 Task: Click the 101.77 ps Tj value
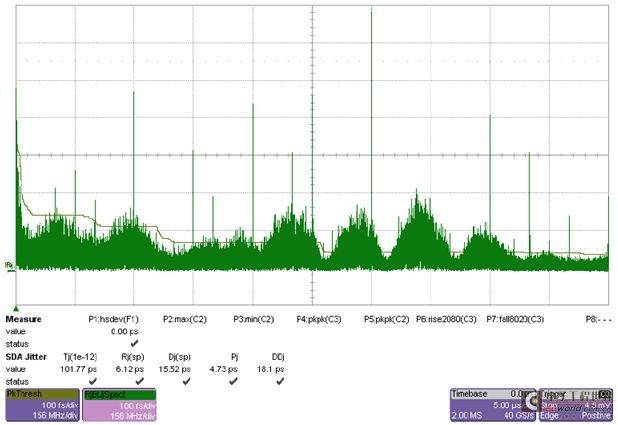point(78,369)
